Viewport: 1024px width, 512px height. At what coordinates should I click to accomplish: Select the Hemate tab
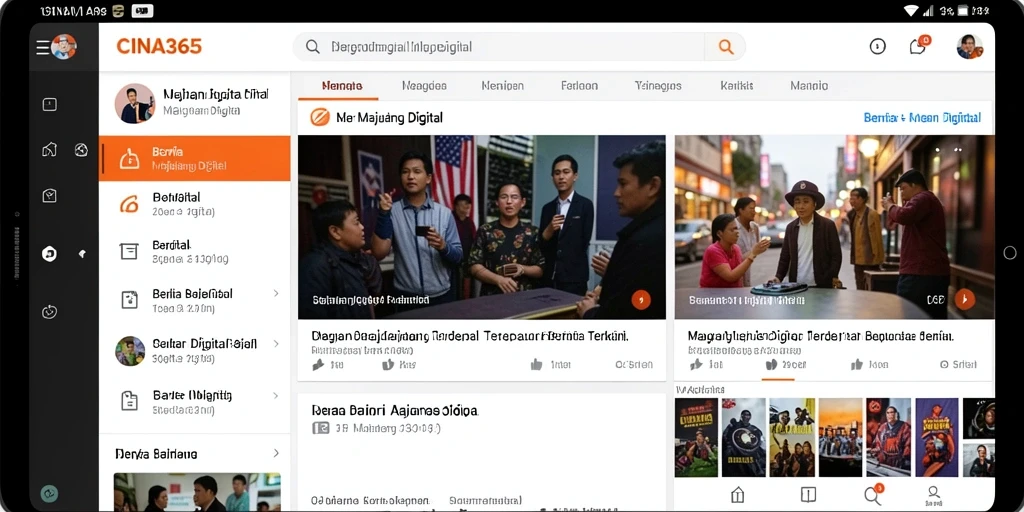point(342,86)
